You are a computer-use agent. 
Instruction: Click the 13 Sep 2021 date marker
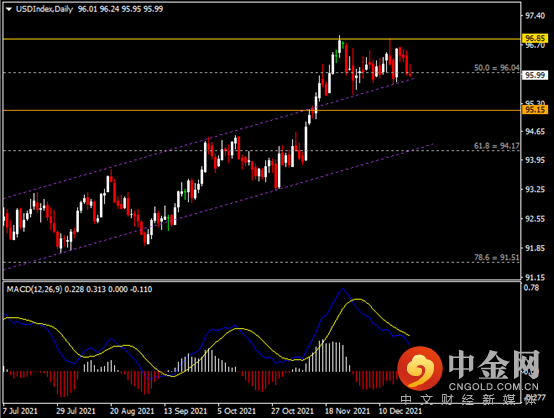point(185,411)
